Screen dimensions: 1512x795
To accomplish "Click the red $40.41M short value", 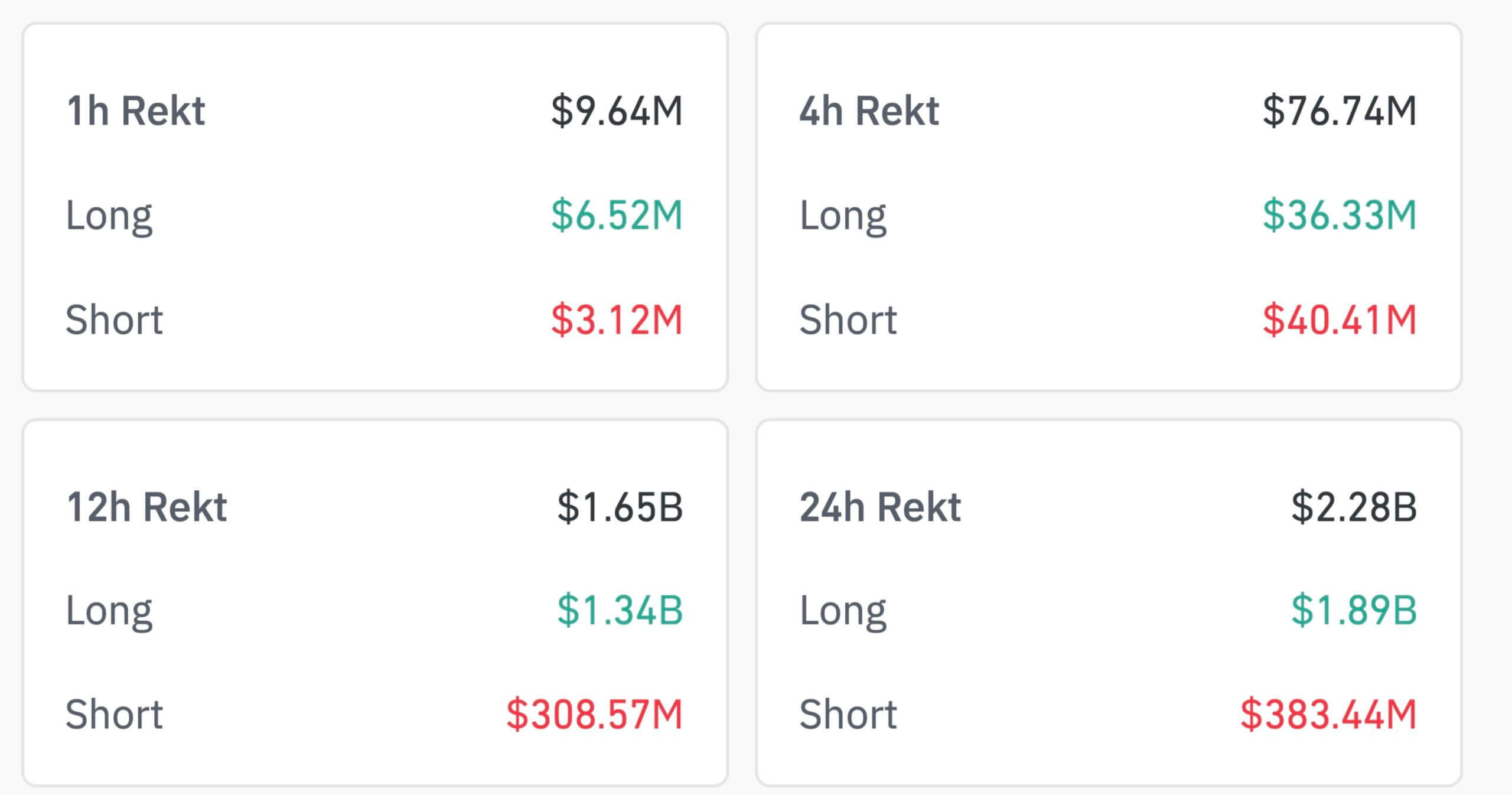I will [1339, 320].
